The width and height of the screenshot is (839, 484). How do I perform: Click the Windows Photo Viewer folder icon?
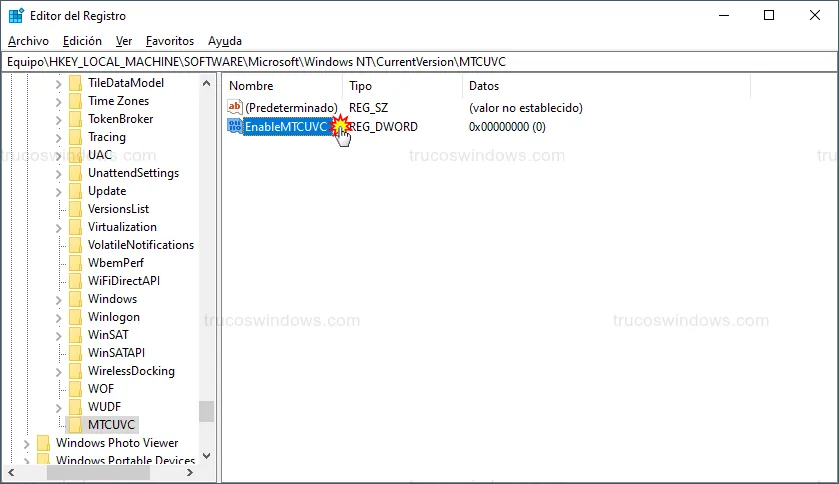click(x=43, y=443)
